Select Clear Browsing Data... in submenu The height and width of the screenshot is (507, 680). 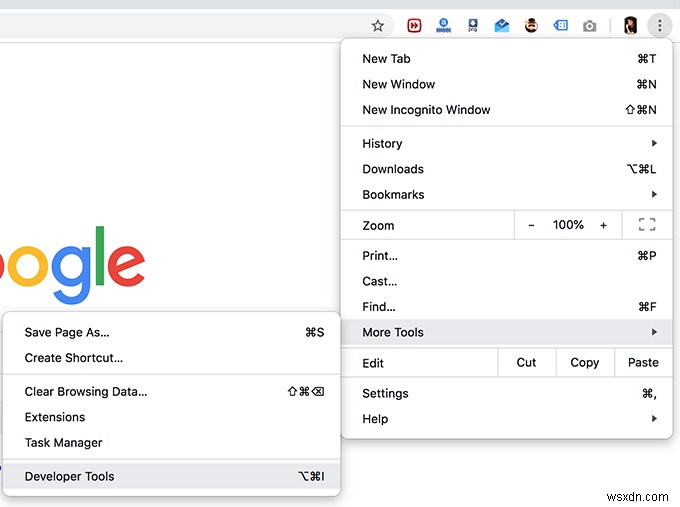coord(172,391)
